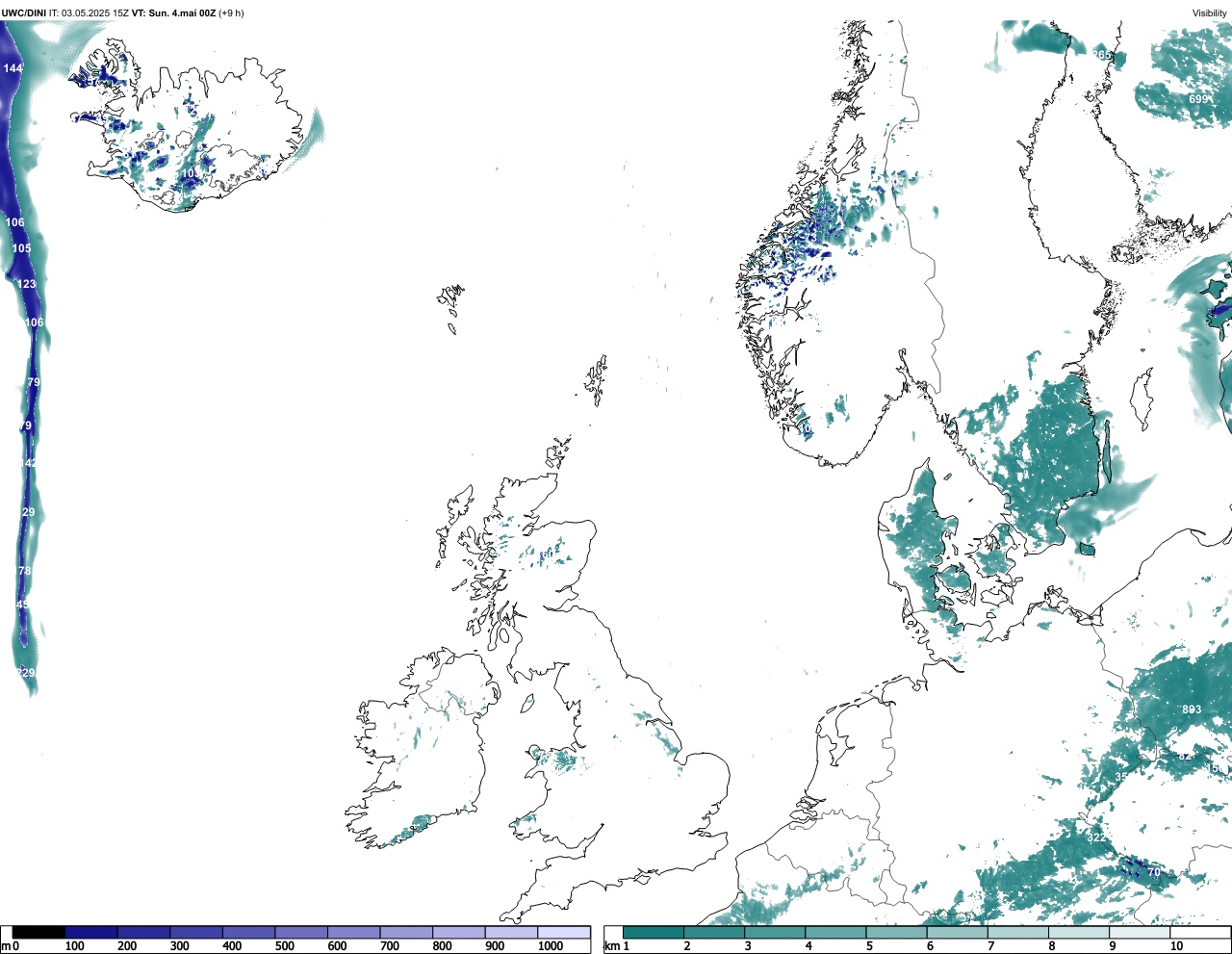Click the 600–700 m legend swatch
The height and width of the screenshot is (954, 1232).
pos(354,933)
